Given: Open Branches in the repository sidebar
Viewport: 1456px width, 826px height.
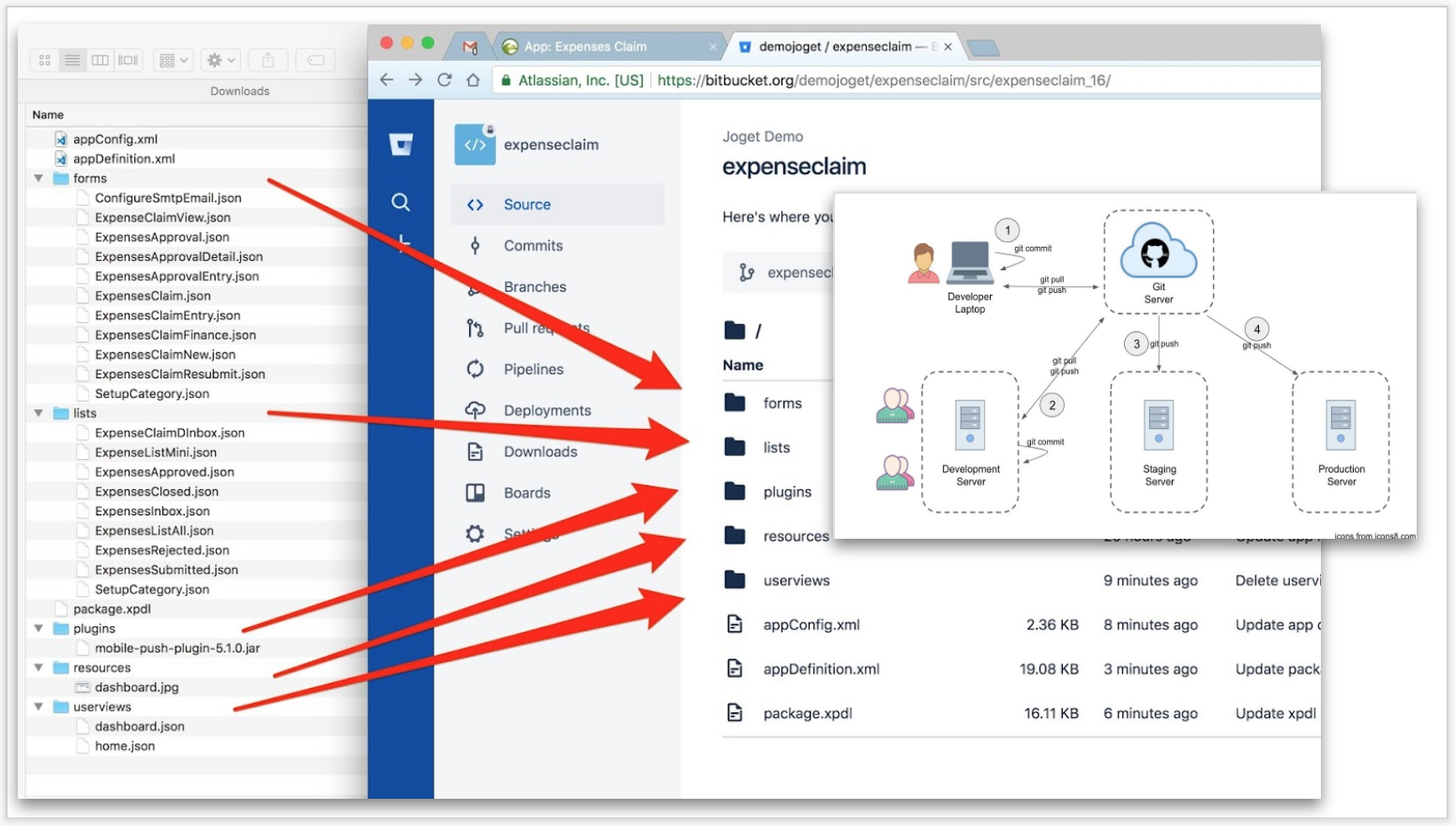Looking at the screenshot, I should coord(535,287).
